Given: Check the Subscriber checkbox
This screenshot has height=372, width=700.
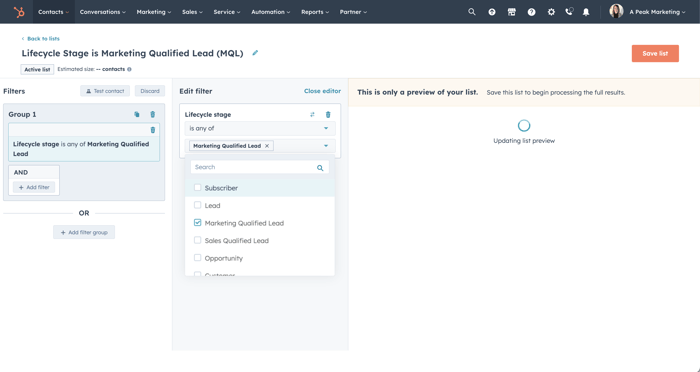Looking at the screenshot, I should point(197,188).
